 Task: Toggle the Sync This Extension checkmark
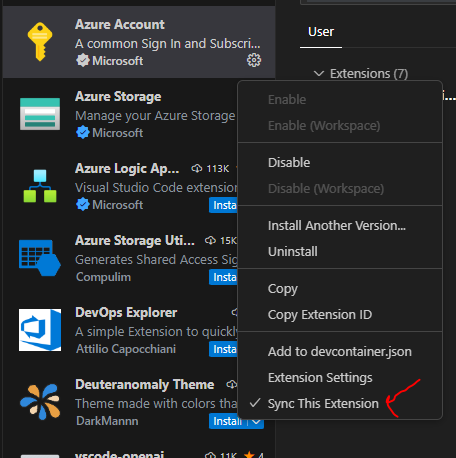pos(255,403)
